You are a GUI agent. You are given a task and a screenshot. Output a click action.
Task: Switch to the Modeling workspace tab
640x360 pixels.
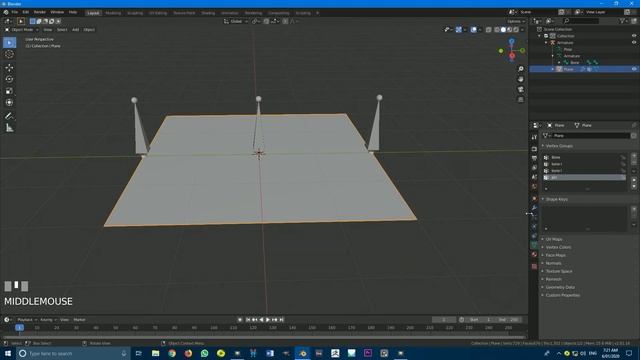click(113, 13)
